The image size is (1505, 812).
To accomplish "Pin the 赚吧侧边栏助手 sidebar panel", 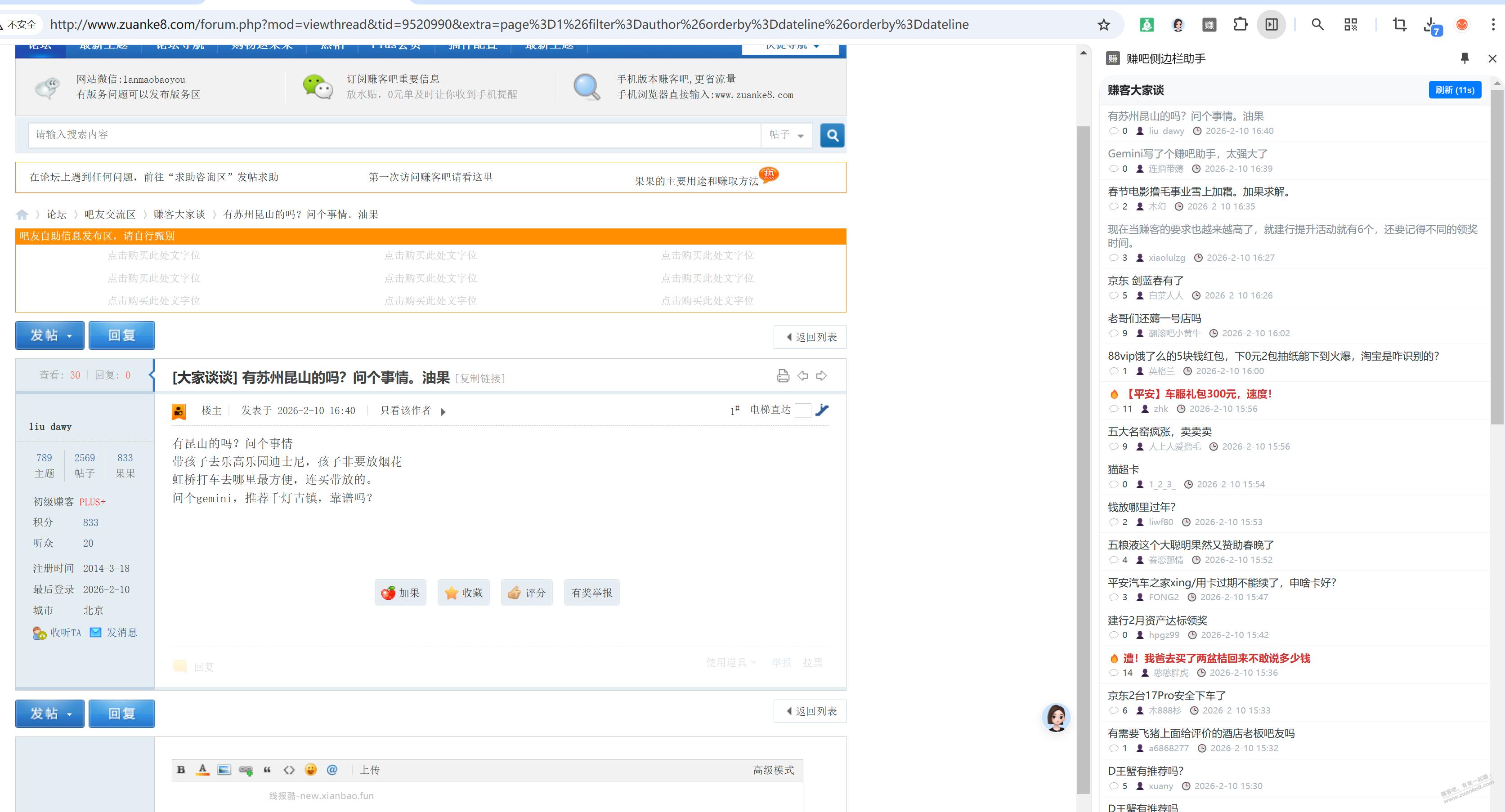I will pos(1465,58).
